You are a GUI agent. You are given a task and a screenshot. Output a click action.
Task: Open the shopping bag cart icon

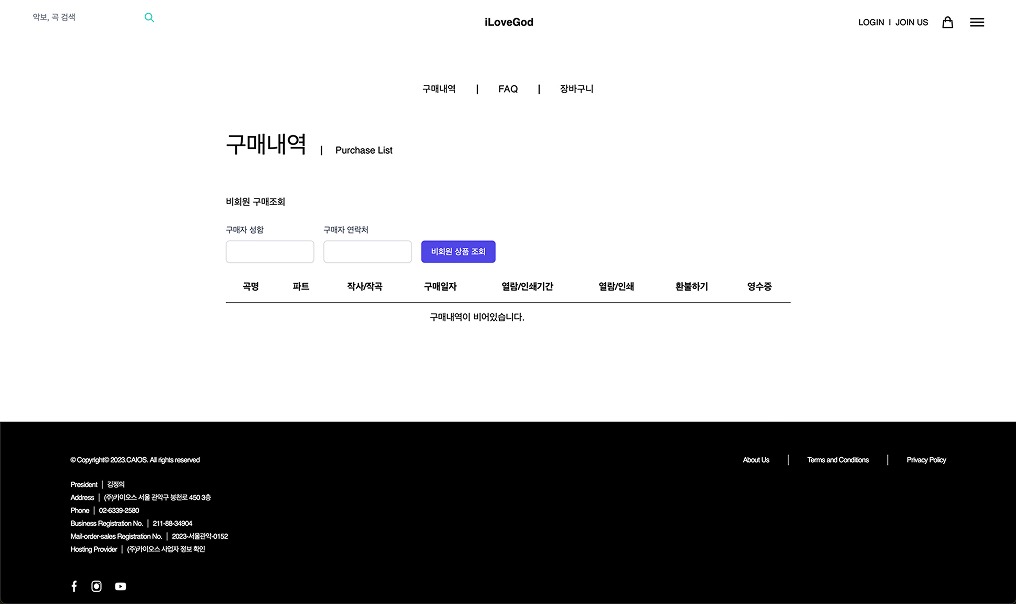pyautogui.click(x=947, y=22)
